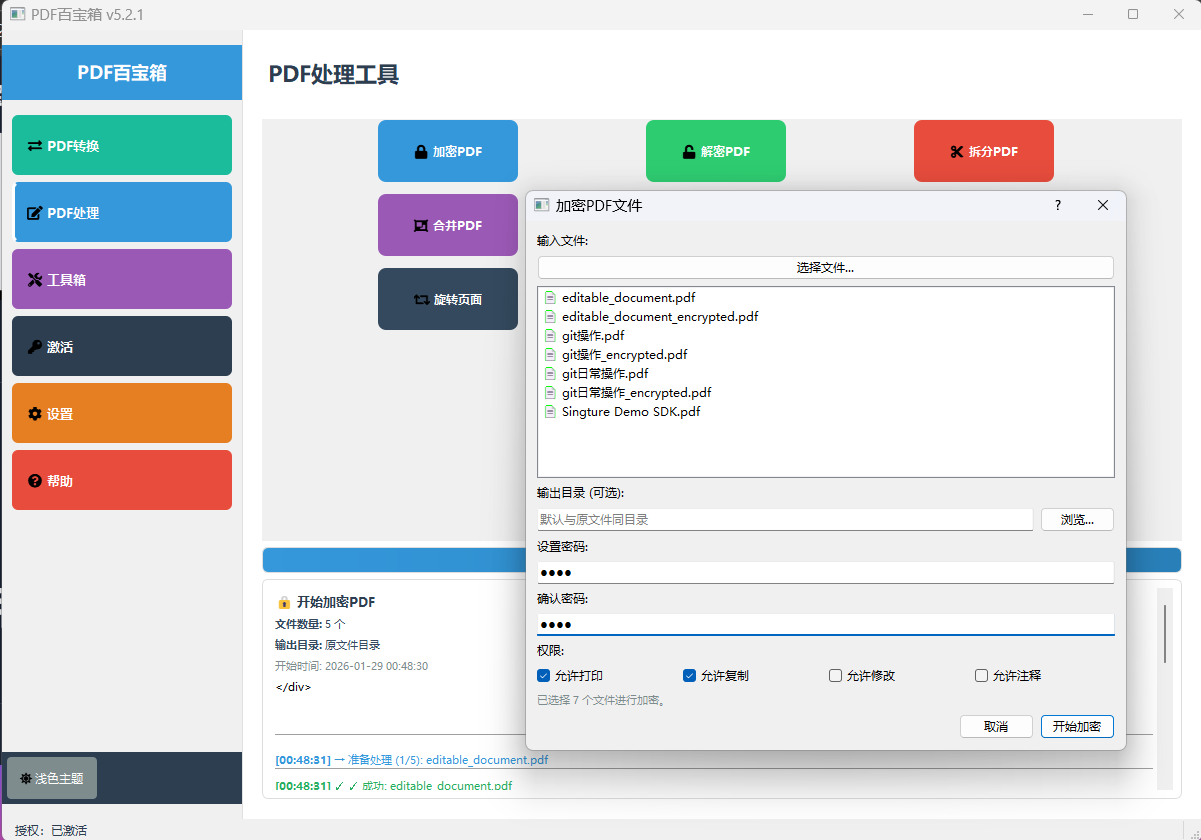Enable the 允许修改 permission

[835, 675]
